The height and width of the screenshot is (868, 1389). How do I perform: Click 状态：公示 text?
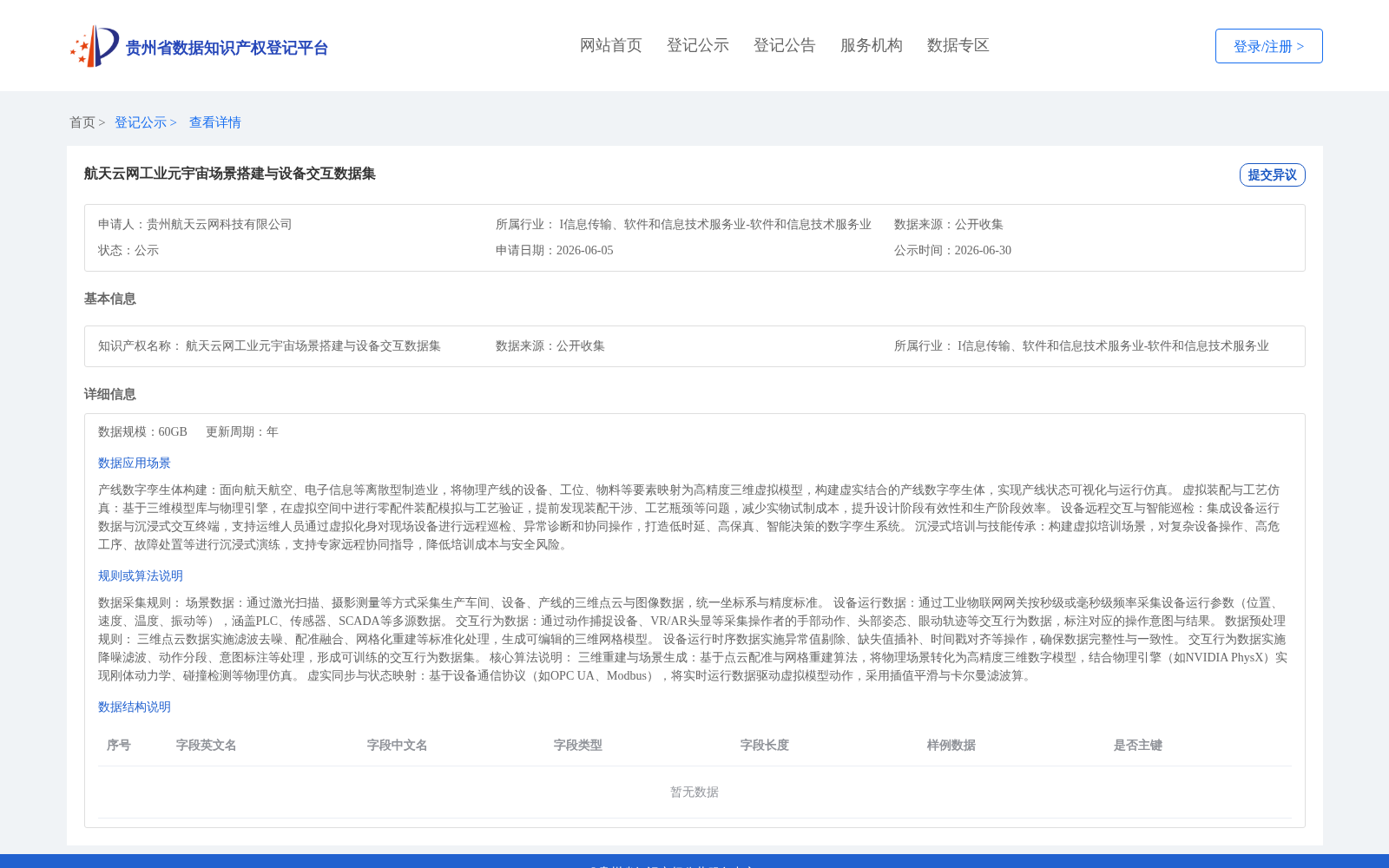[x=128, y=250]
